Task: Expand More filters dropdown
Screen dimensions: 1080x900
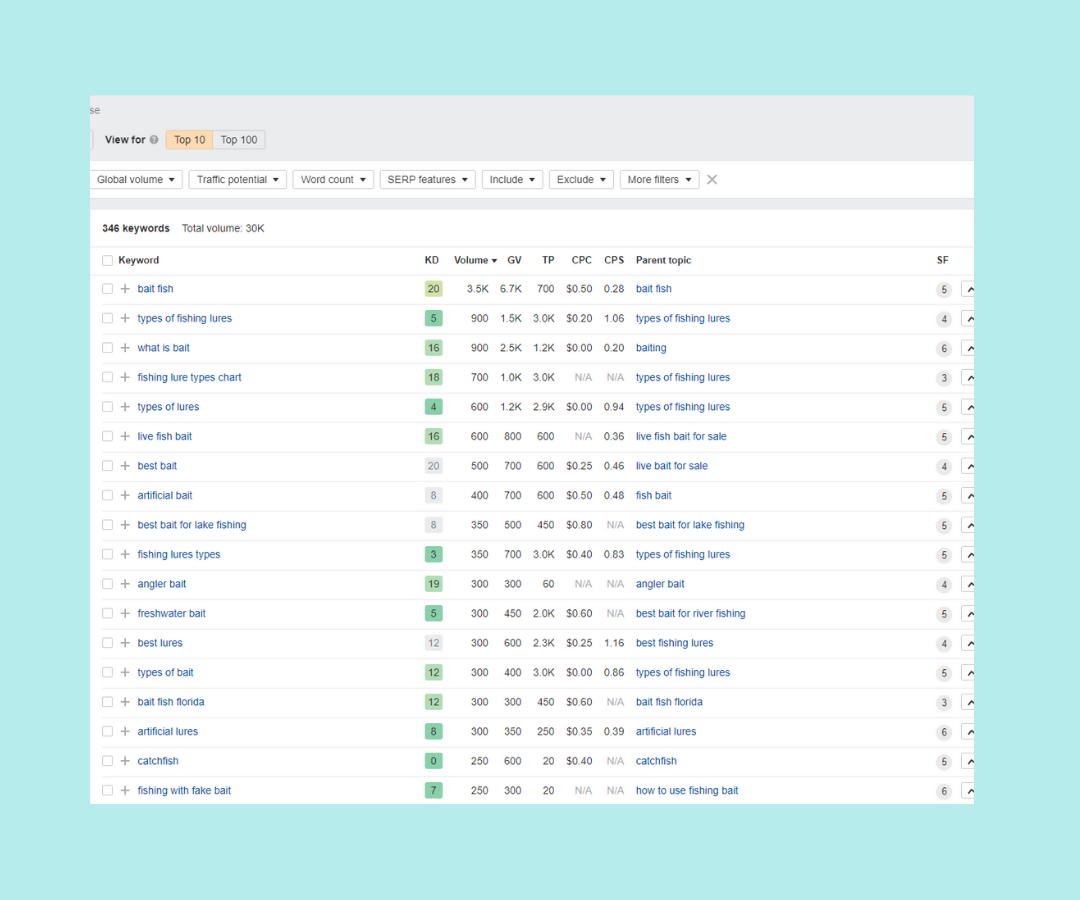Action: (x=660, y=180)
